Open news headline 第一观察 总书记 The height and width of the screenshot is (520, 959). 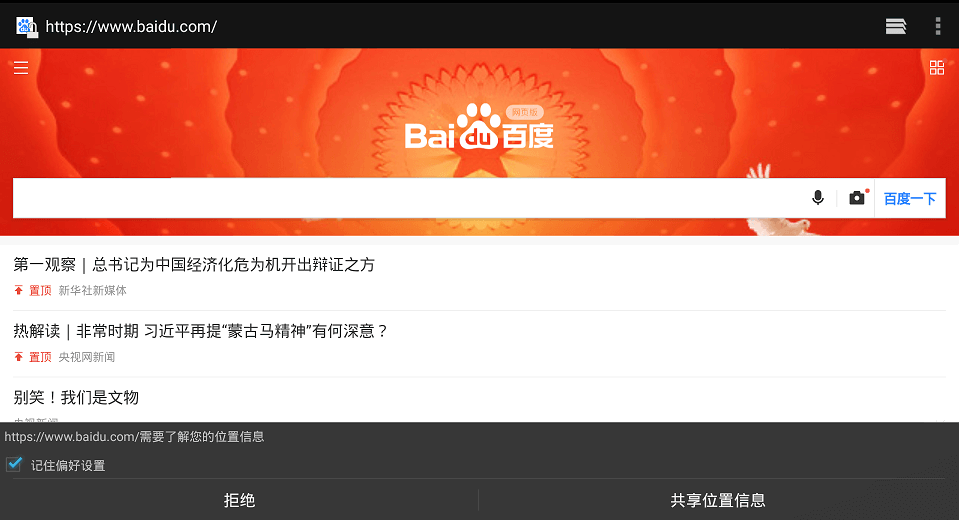pyautogui.click(x=194, y=264)
